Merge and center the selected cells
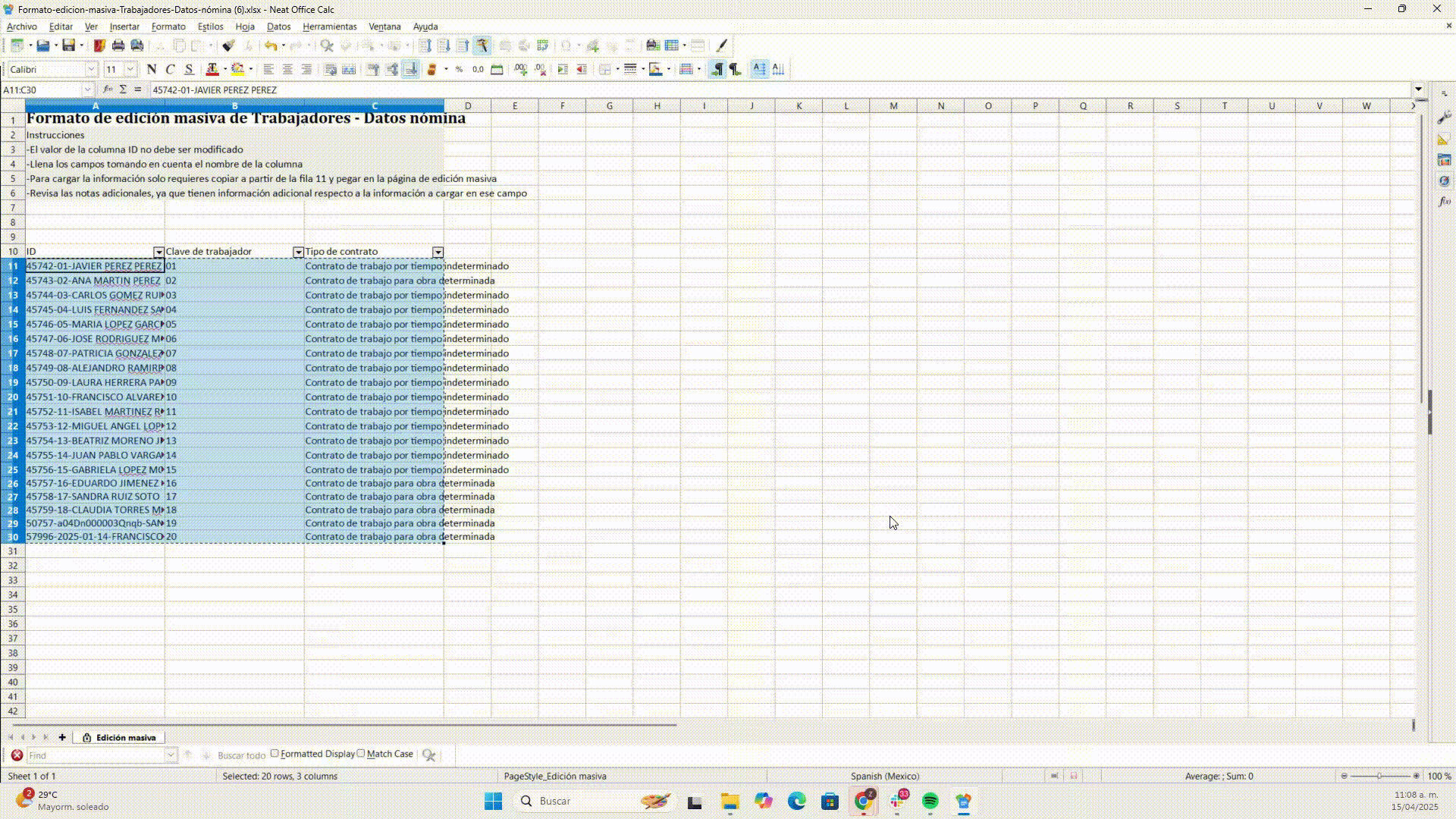This screenshot has width=1456, height=819. [350, 69]
